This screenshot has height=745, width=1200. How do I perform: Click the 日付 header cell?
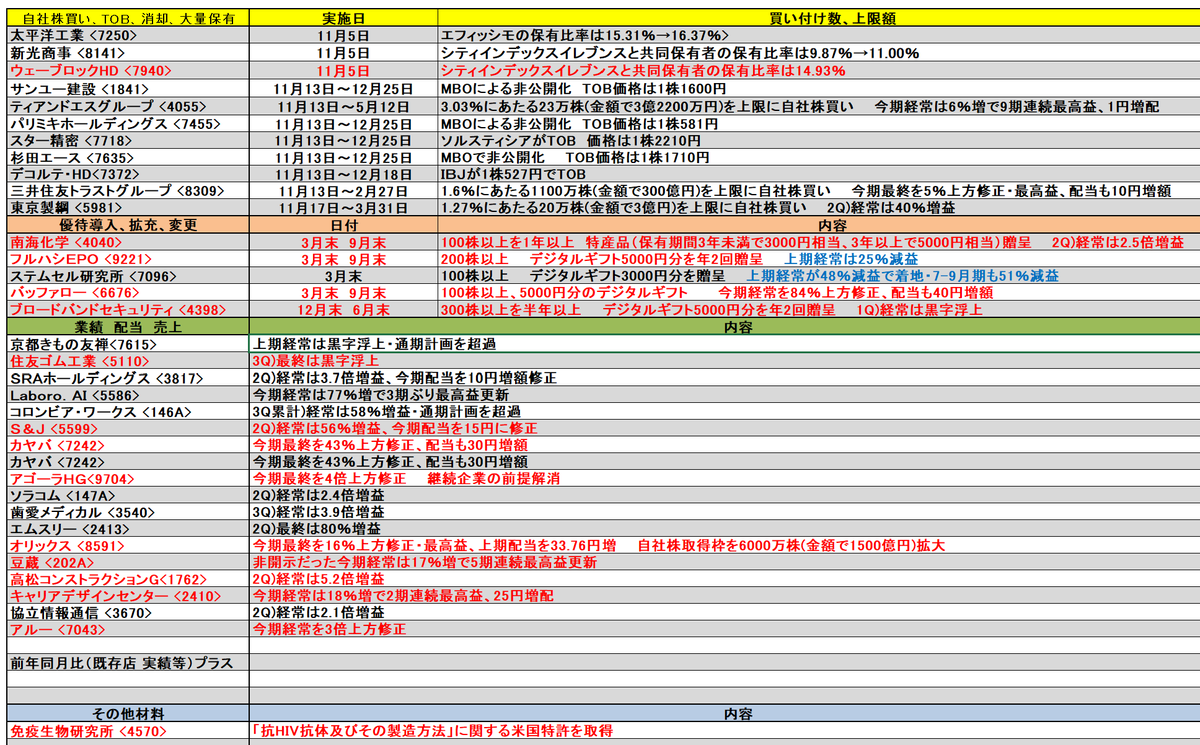pyautogui.click(x=343, y=225)
